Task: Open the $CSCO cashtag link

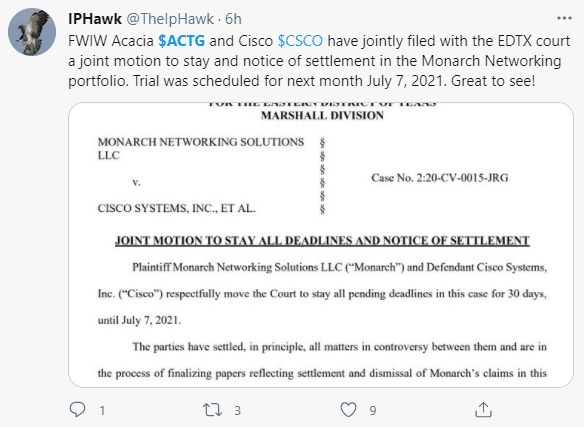Action: click(x=300, y=41)
